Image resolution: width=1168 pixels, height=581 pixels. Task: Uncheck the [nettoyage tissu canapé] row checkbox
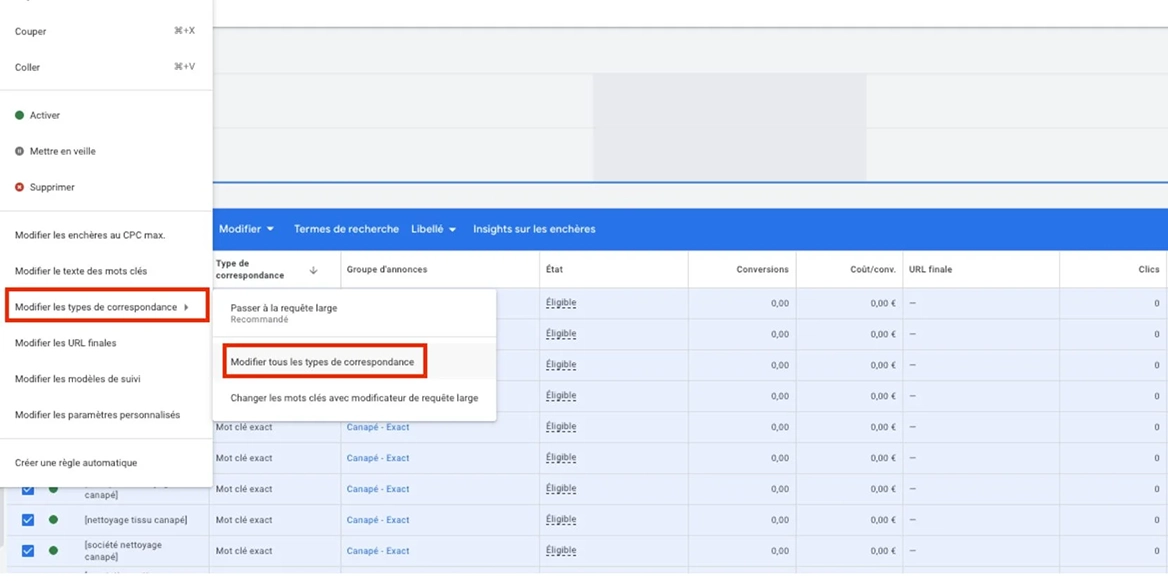[28, 520]
